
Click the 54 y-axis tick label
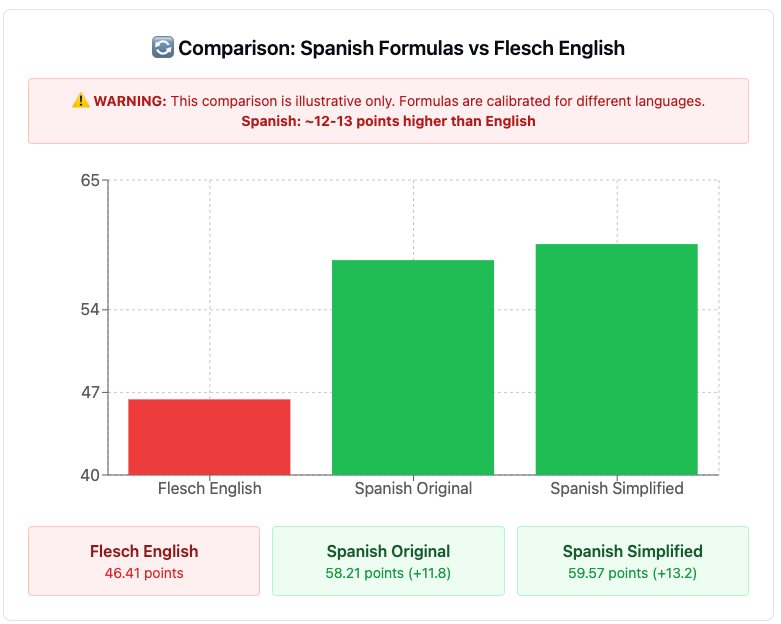pyautogui.click(x=90, y=310)
